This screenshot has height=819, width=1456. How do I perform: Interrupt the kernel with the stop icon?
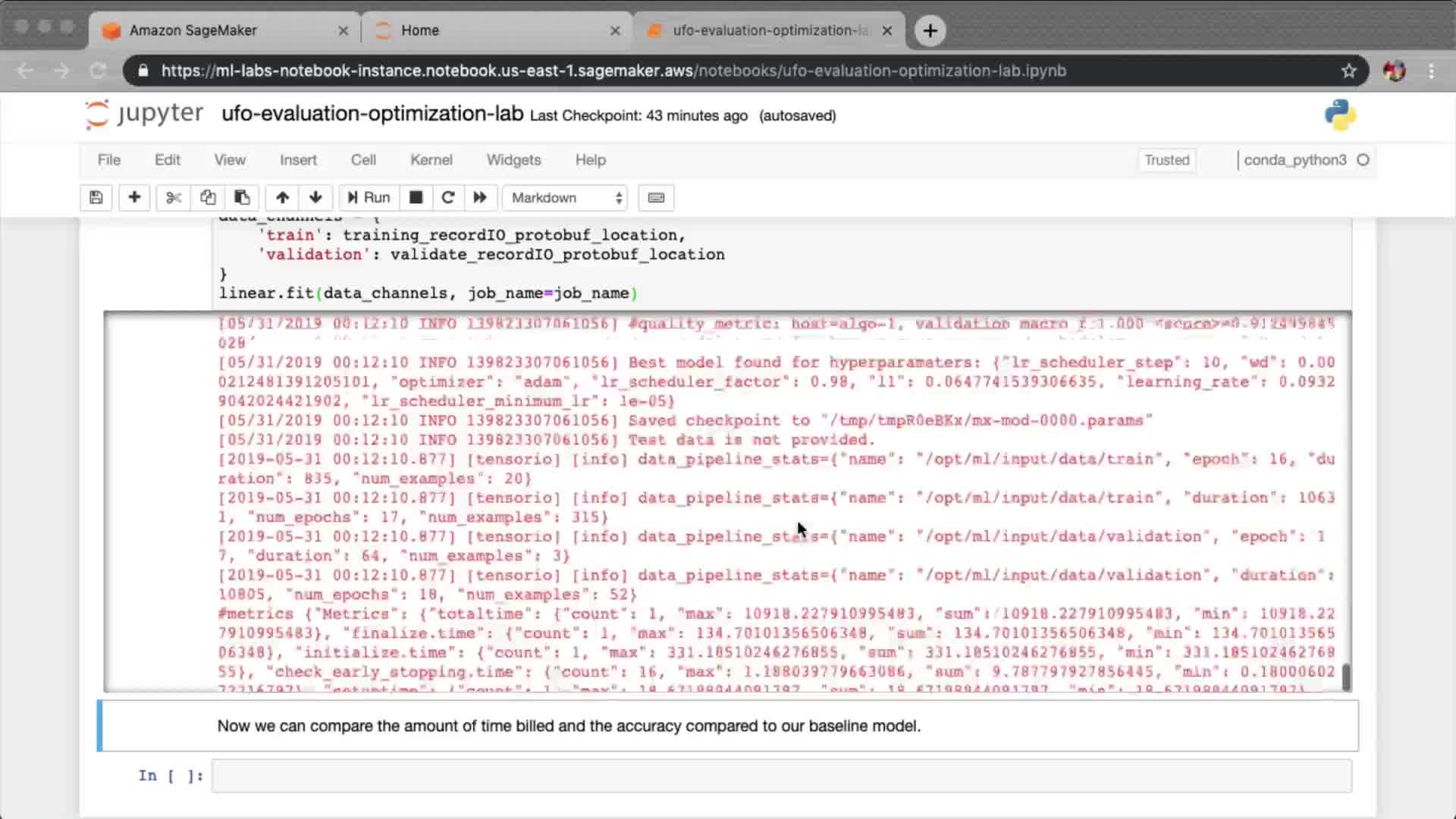click(416, 198)
